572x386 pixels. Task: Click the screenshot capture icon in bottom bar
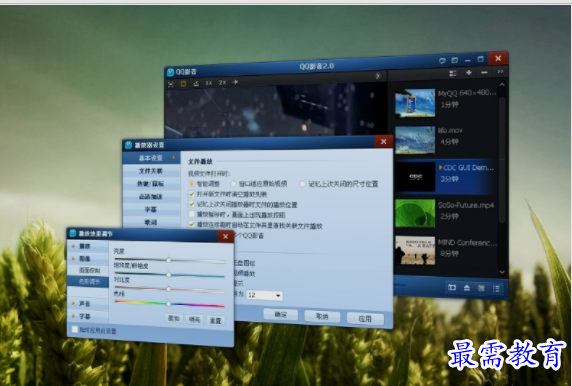point(452,287)
